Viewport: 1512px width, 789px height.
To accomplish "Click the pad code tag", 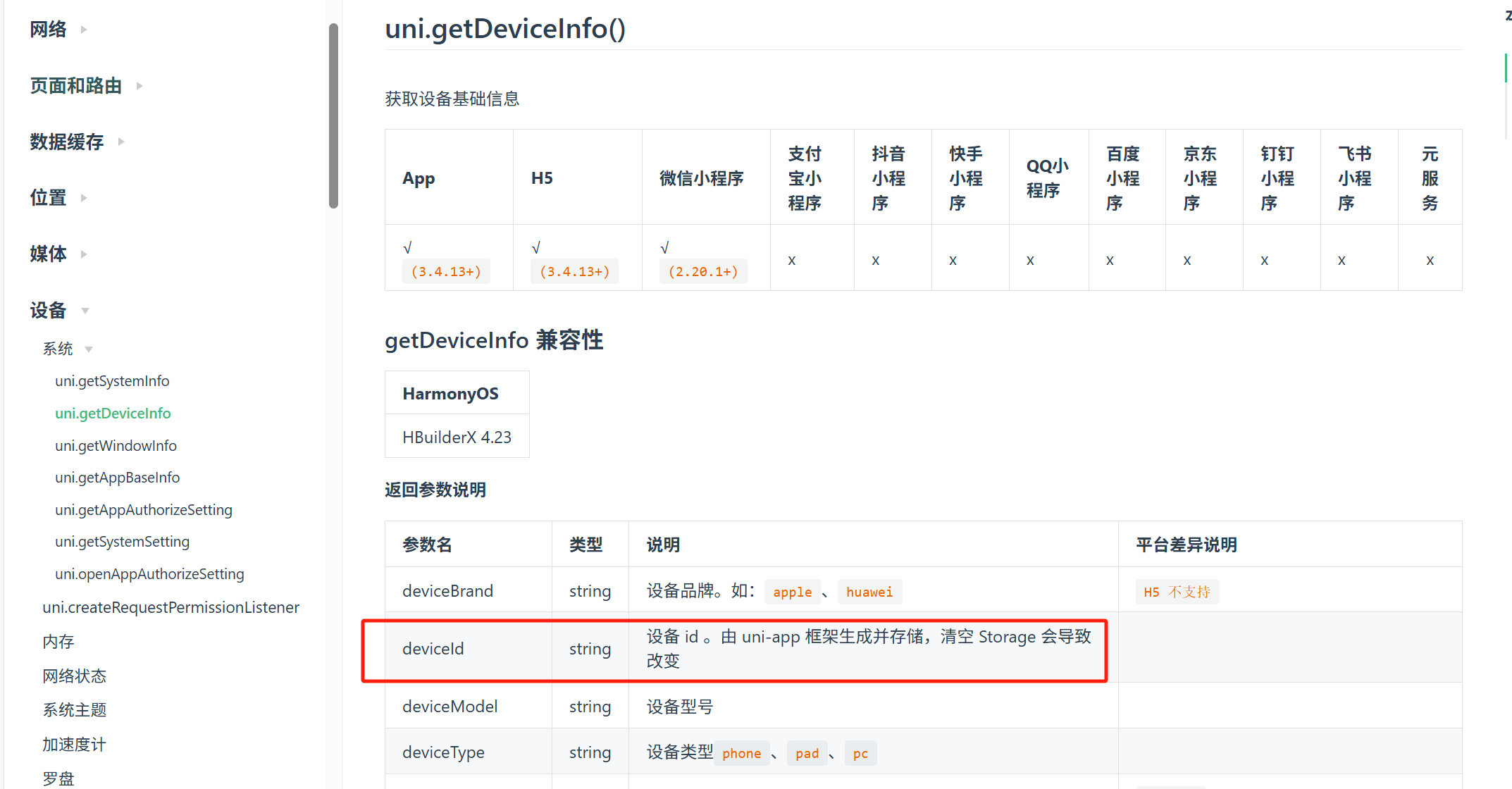I will point(807,753).
